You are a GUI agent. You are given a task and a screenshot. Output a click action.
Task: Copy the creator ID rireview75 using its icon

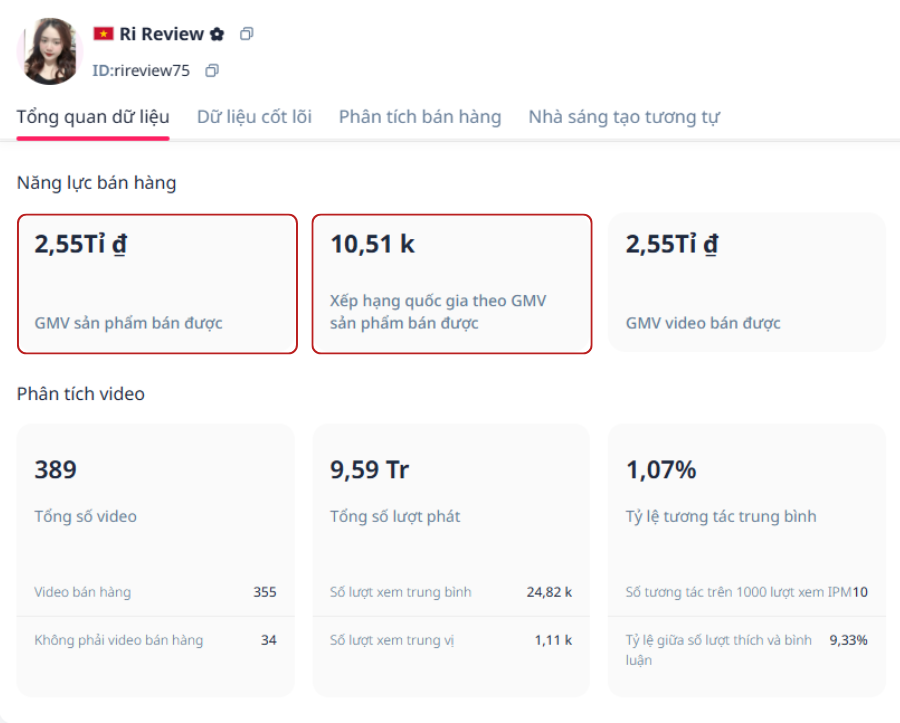211,71
